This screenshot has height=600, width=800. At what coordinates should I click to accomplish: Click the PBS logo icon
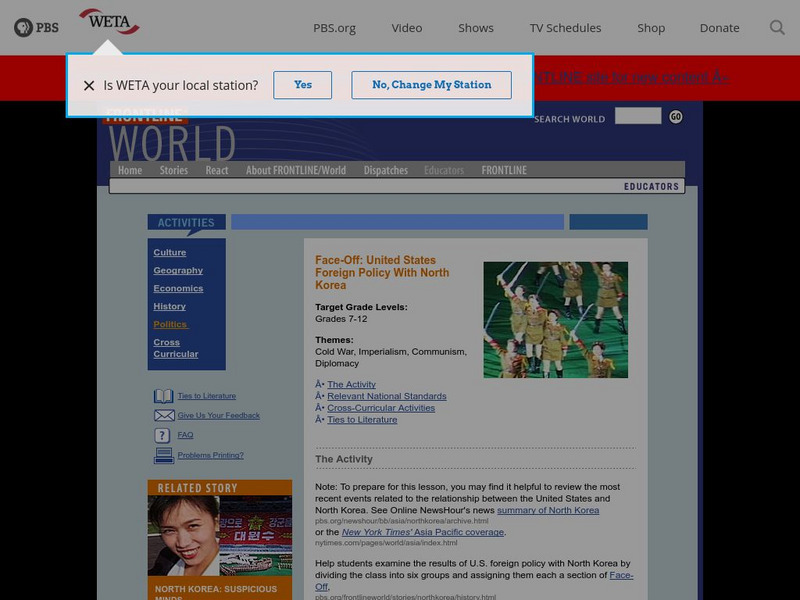tap(36, 28)
